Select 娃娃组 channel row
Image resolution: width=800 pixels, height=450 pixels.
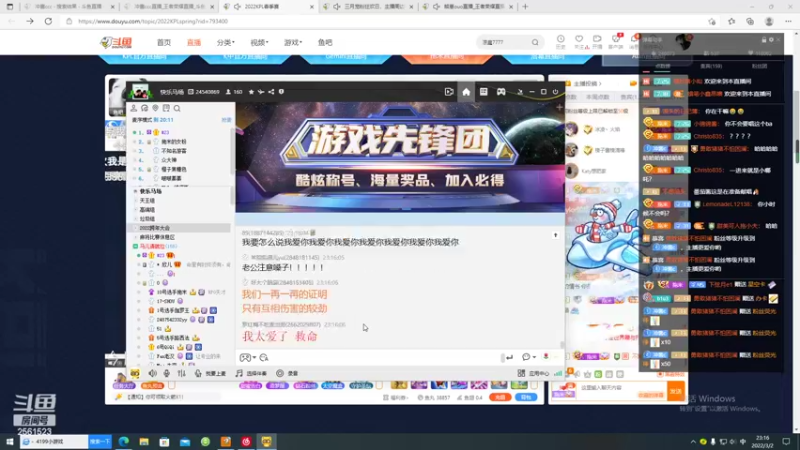click(x=147, y=219)
